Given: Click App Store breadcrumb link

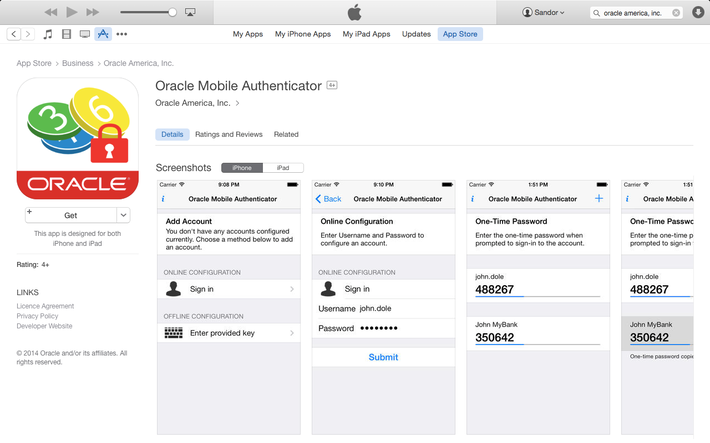Looking at the screenshot, I should click(34, 63).
